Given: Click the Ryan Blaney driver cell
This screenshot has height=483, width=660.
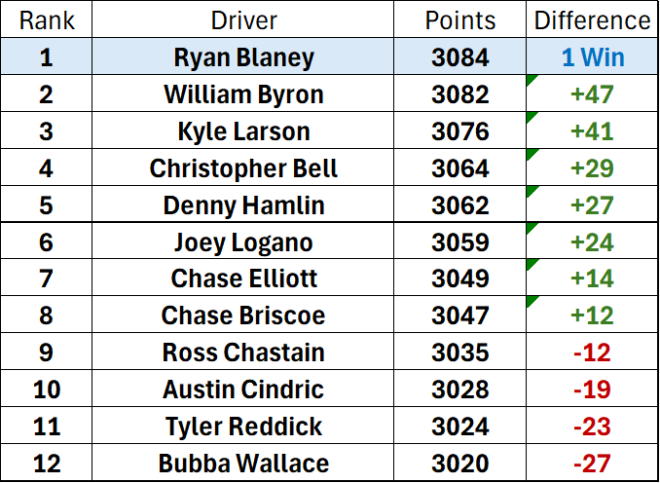Looking at the screenshot, I should (x=244, y=57).
